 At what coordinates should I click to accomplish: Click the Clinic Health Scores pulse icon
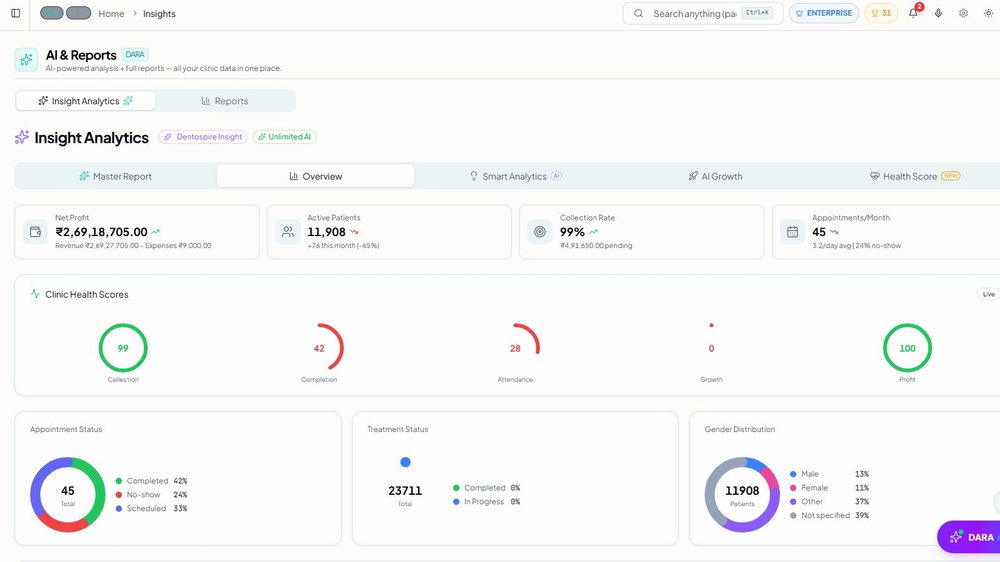point(35,294)
